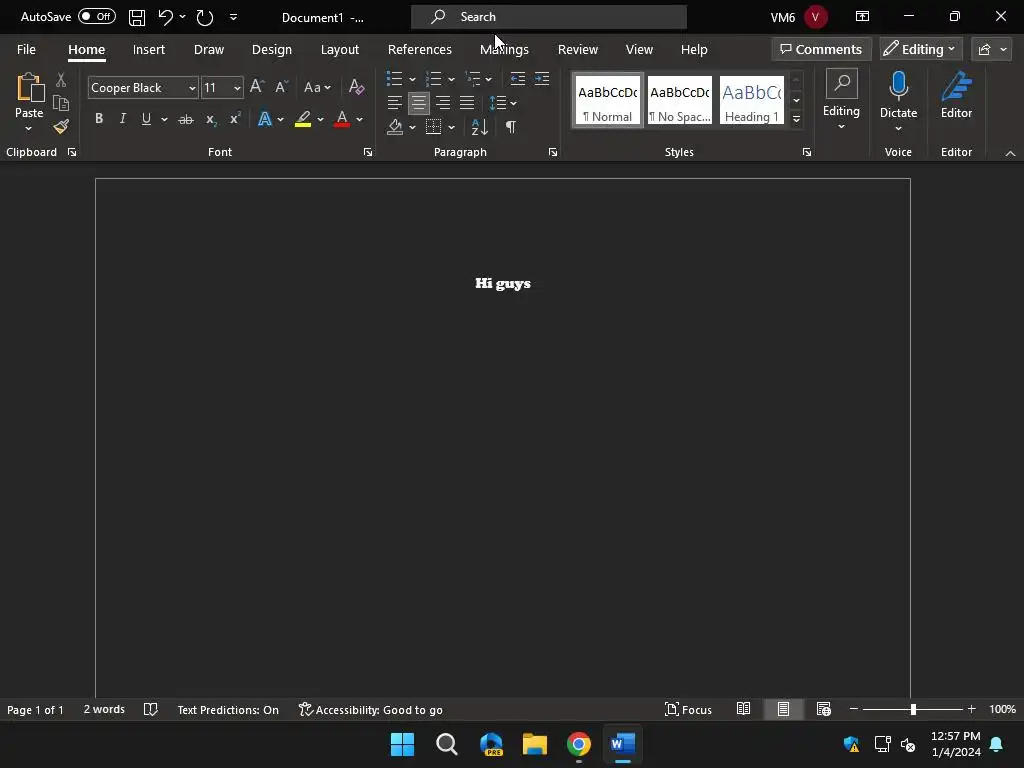The width and height of the screenshot is (1024, 768).
Task: Click the Copy icon in Clipboard group
Action: pos(61,103)
